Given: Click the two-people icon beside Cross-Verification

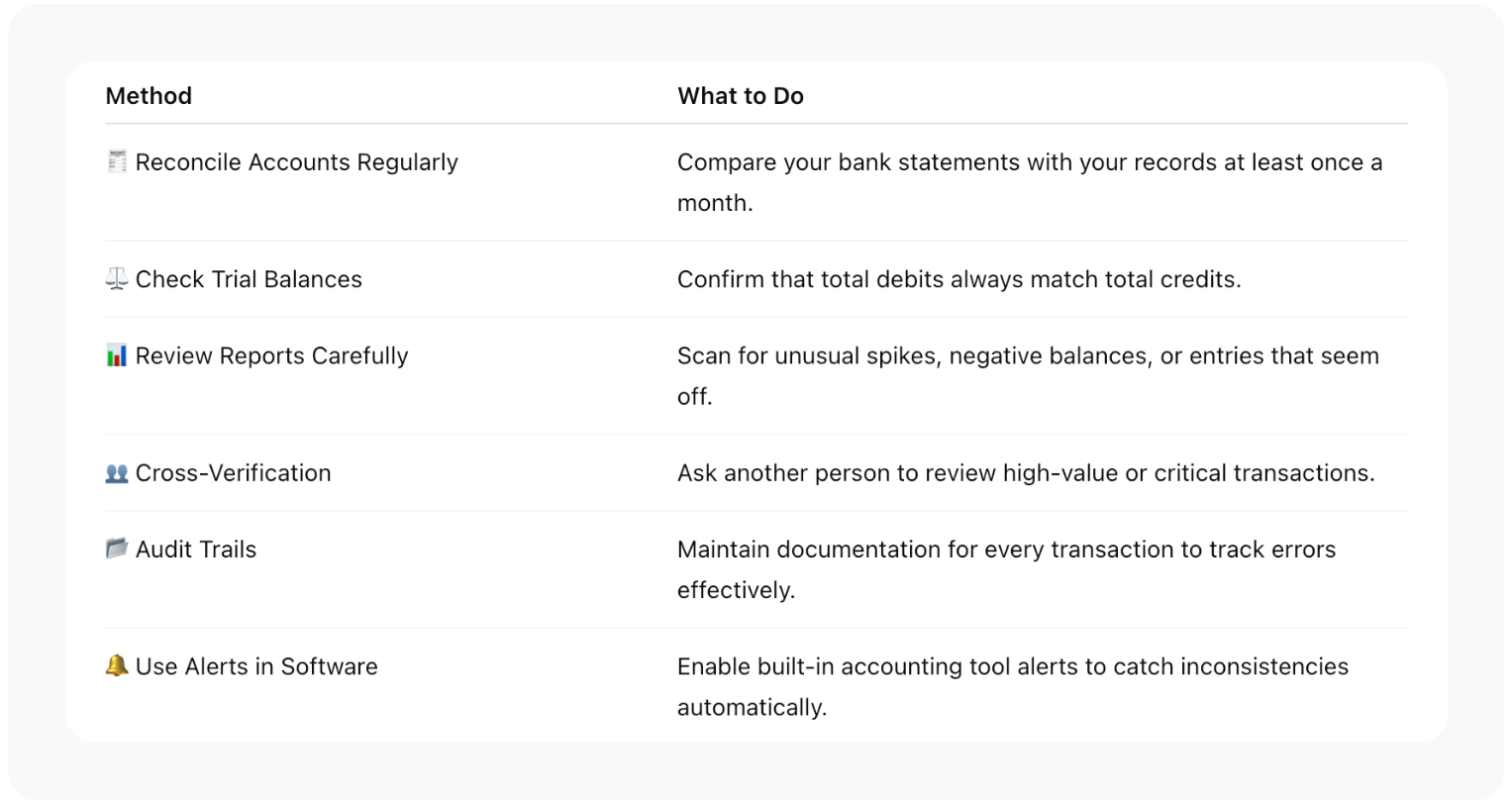Looking at the screenshot, I should [x=117, y=473].
